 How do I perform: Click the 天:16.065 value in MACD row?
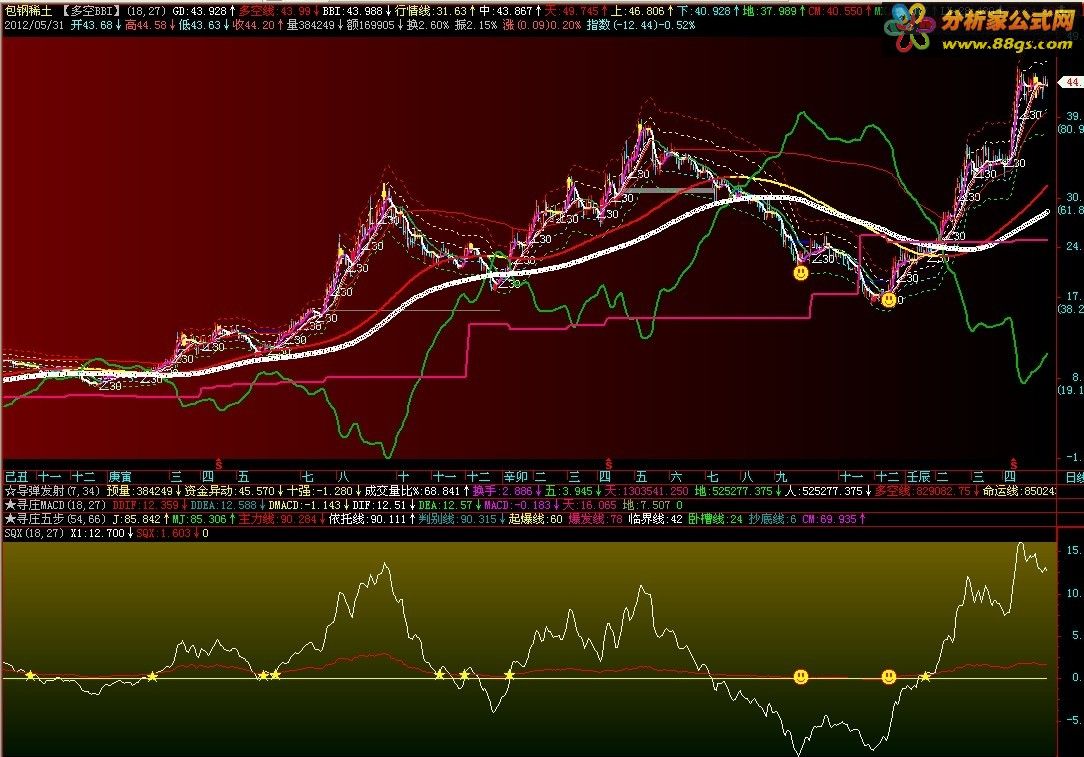pos(588,505)
